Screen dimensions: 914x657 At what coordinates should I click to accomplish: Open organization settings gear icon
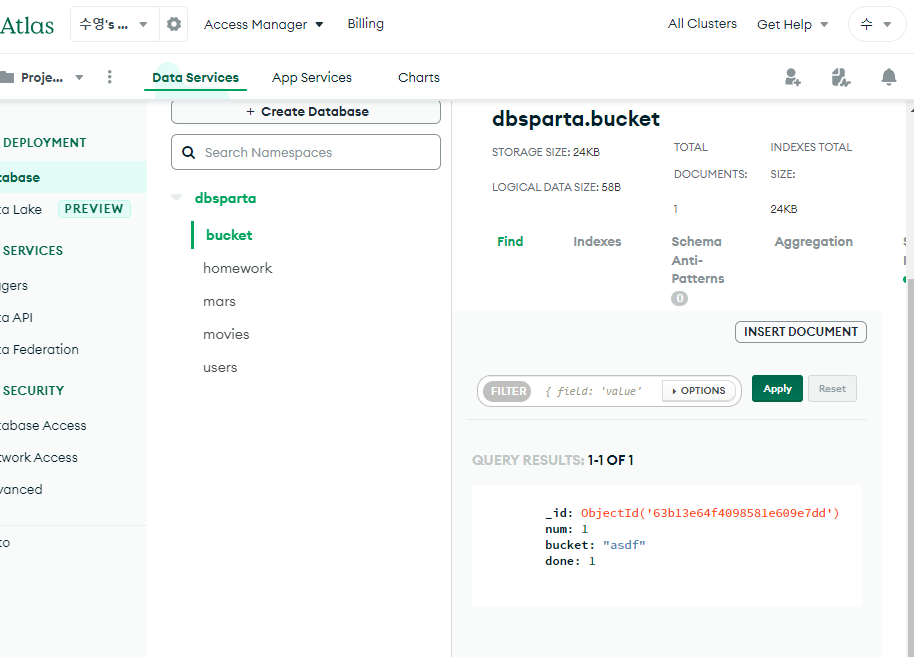(x=173, y=24)
